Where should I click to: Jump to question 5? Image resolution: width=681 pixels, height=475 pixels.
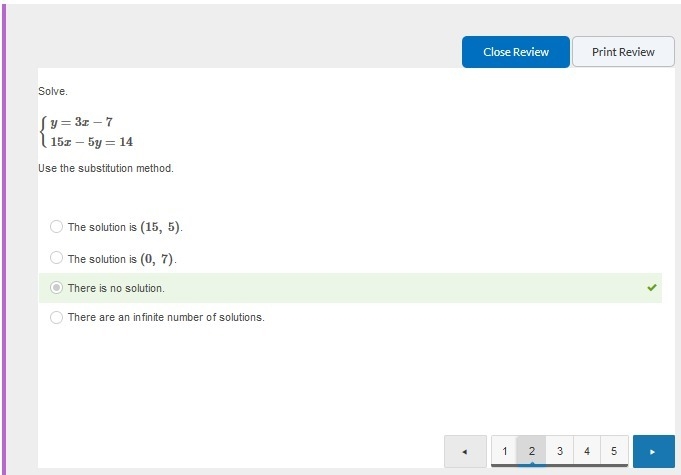[614, 451]
